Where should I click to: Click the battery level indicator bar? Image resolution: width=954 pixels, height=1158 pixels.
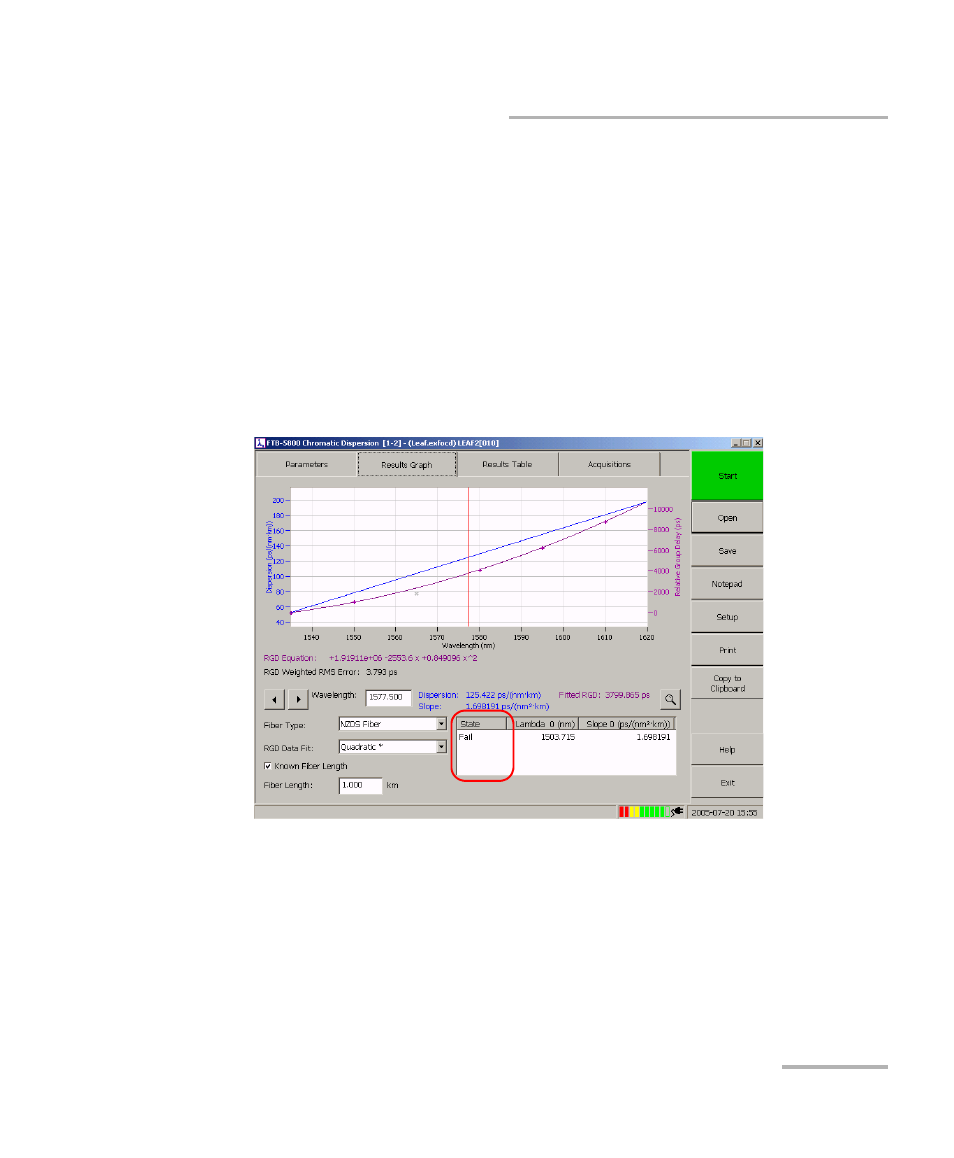(x=642, y=812)
